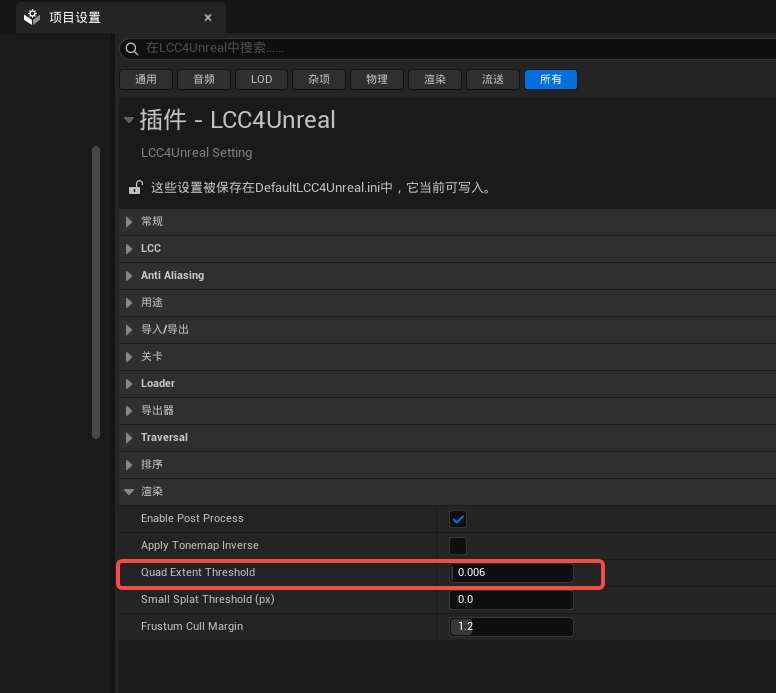Select the 渲染 filter button
Viewport: 776px width, 693px height.
point(435,79)
